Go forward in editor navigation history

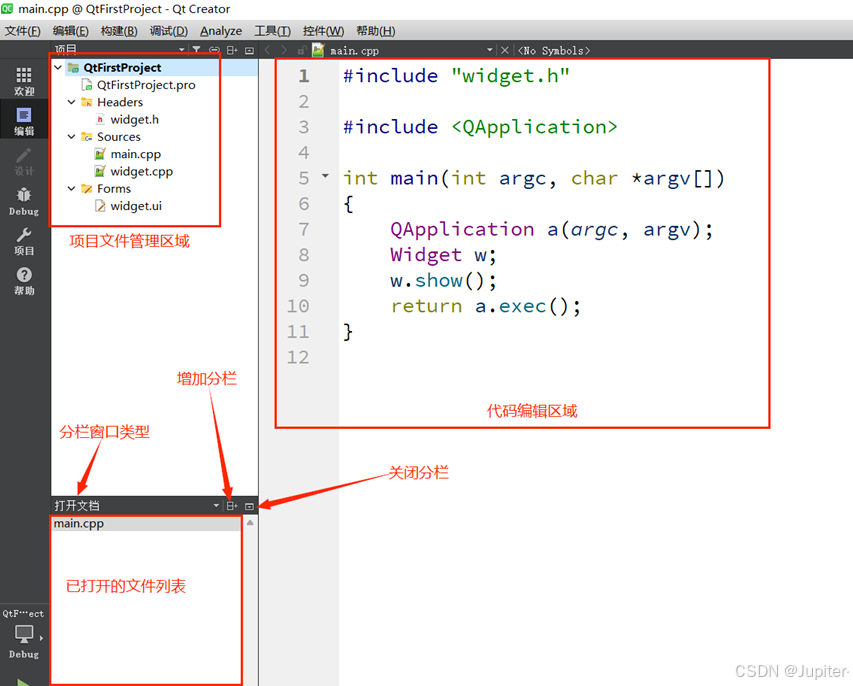tap(283, 50)
